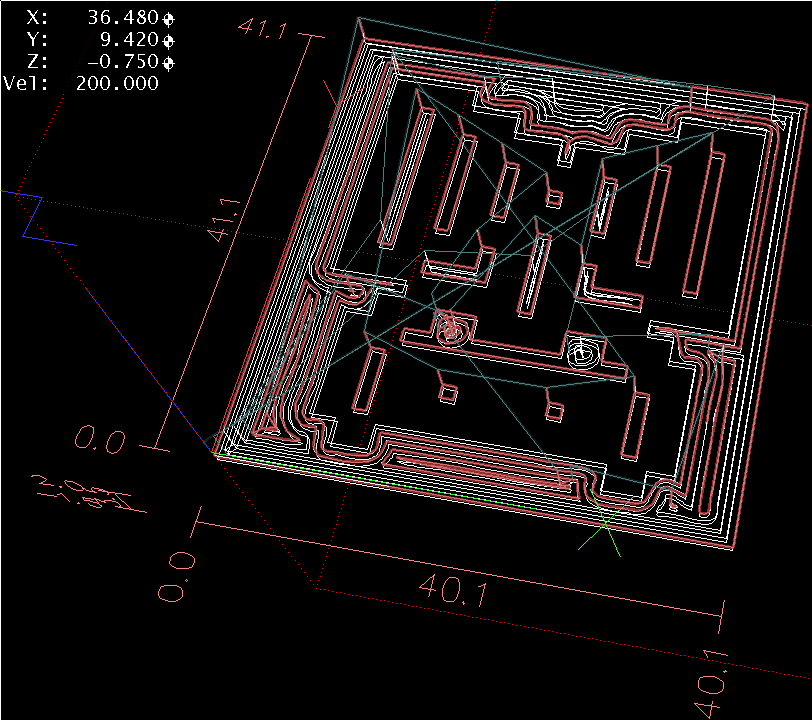
Task: Click the horizontal 0.0 extent label
Action: (x=98, y=441)
